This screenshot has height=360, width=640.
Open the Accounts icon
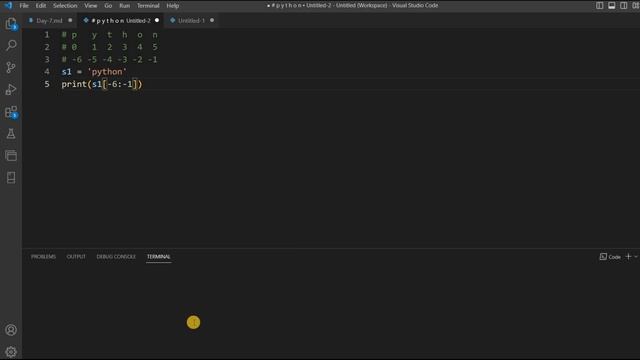pos(11,330)
